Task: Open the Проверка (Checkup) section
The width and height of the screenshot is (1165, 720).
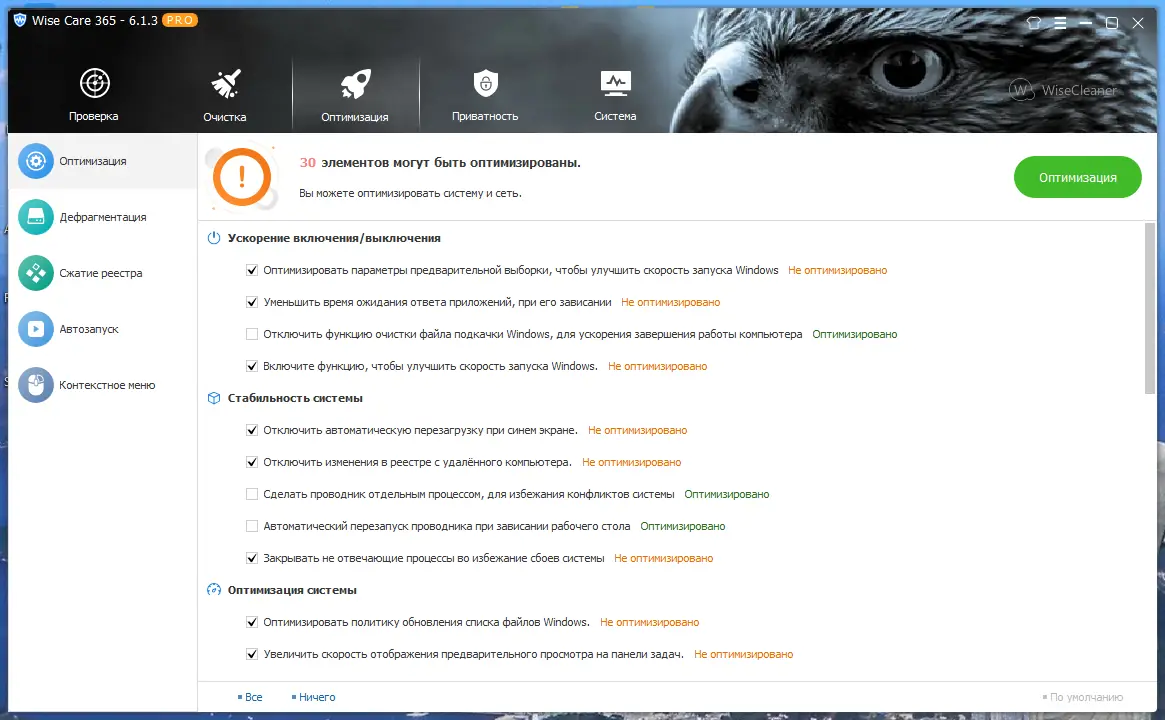Action: point(94,95)
